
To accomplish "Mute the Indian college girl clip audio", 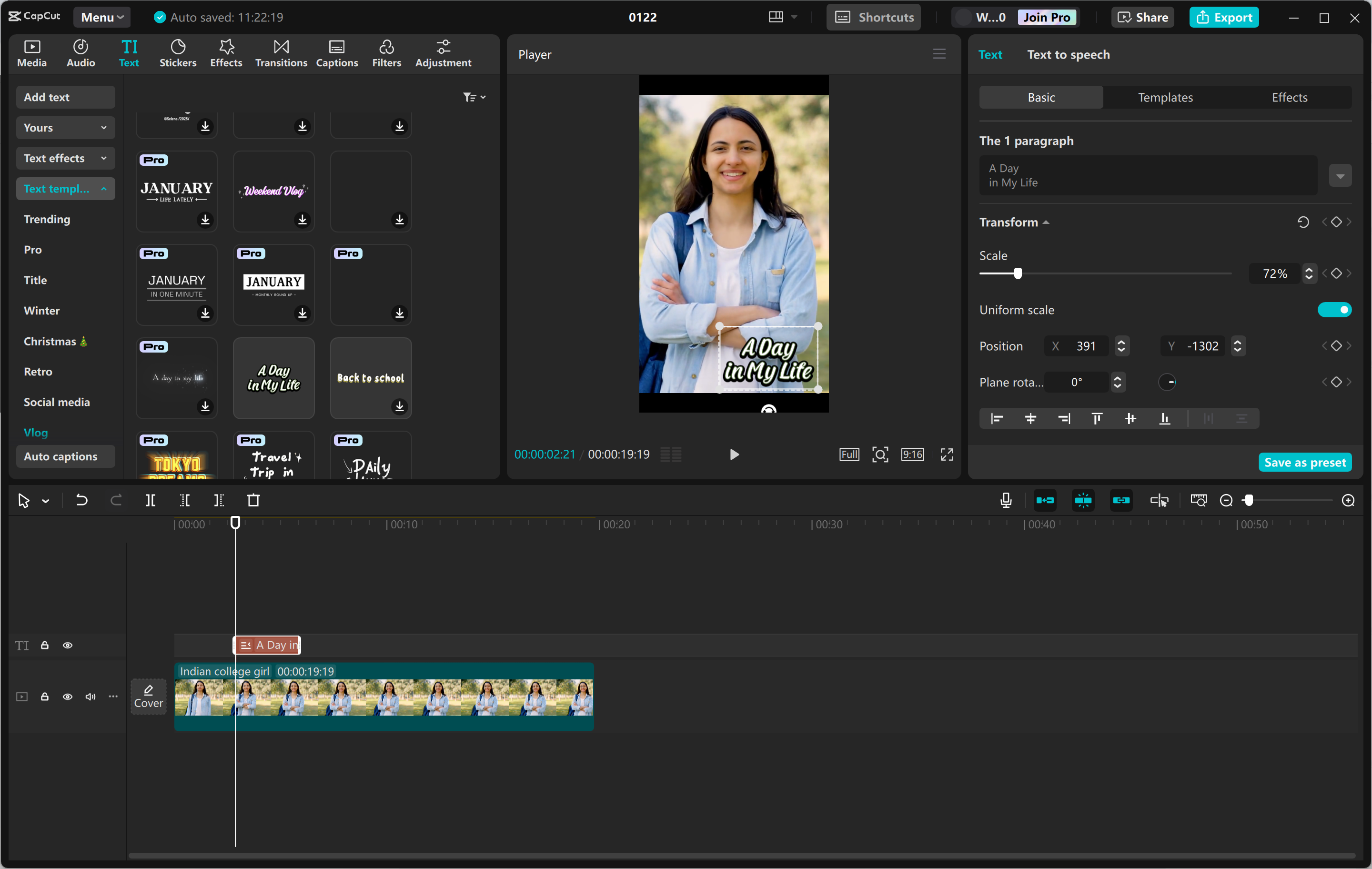I will coord(90,697).
